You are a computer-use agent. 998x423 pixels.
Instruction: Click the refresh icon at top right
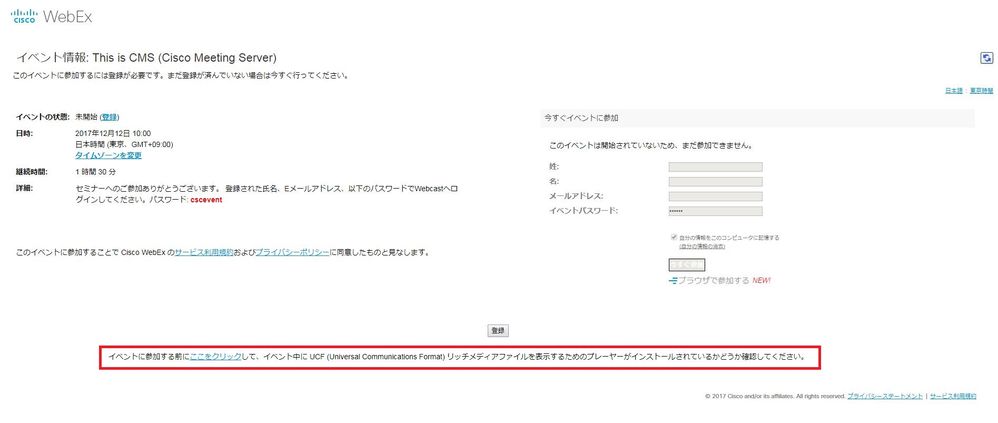coord(987,59)
